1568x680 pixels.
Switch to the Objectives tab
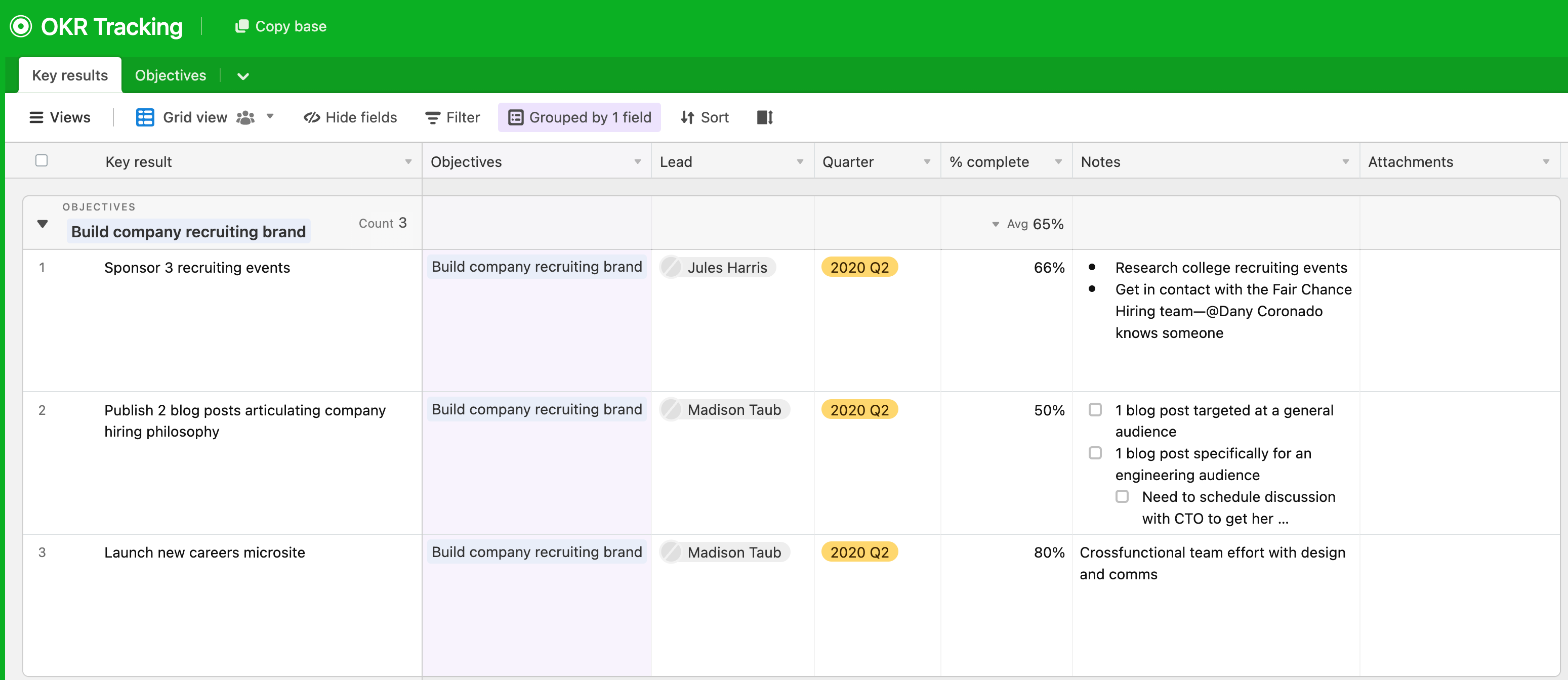[x=171, y=75]
